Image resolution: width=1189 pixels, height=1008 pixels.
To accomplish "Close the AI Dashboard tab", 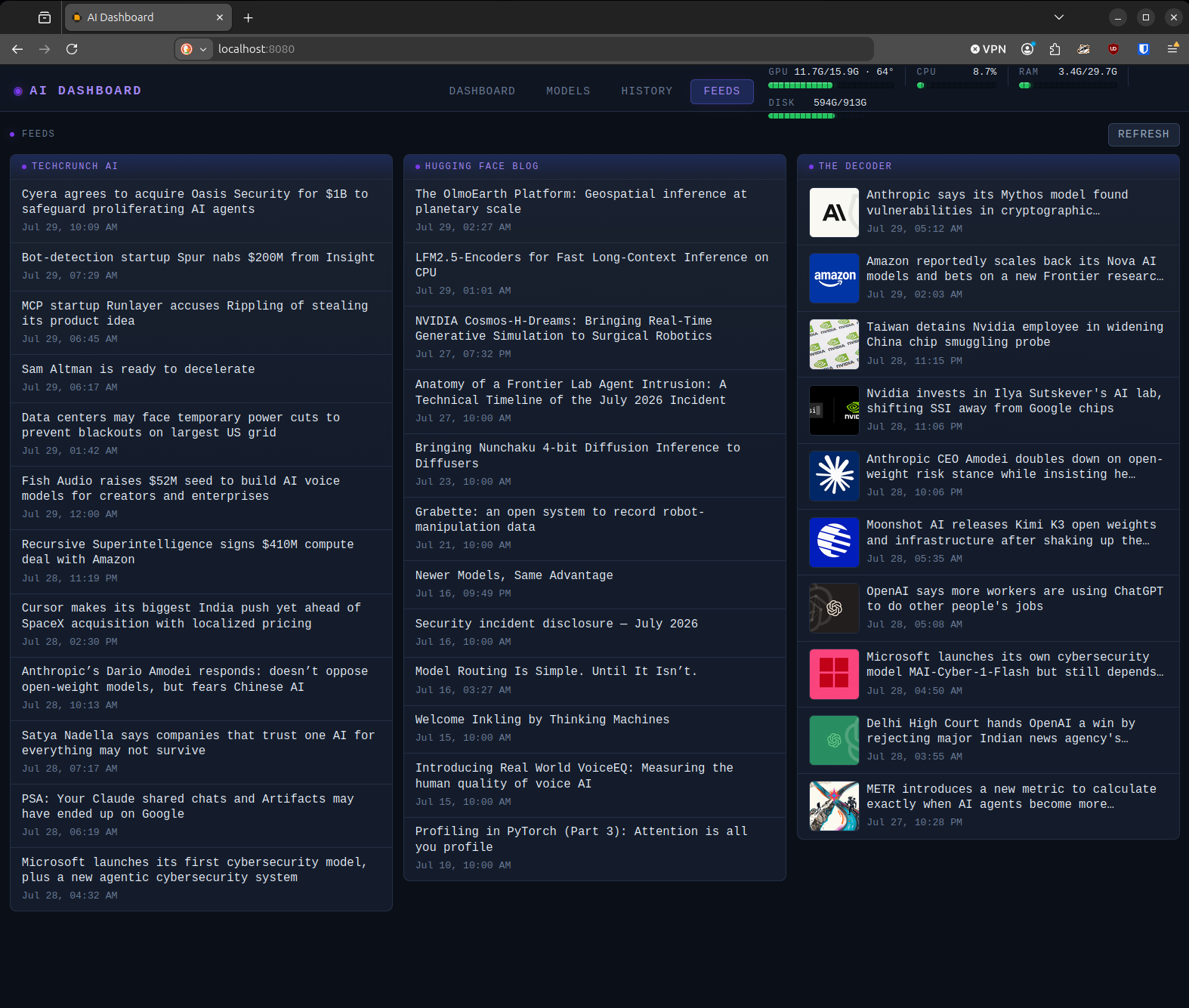I will pyautogui.click(x=220, y=17).
